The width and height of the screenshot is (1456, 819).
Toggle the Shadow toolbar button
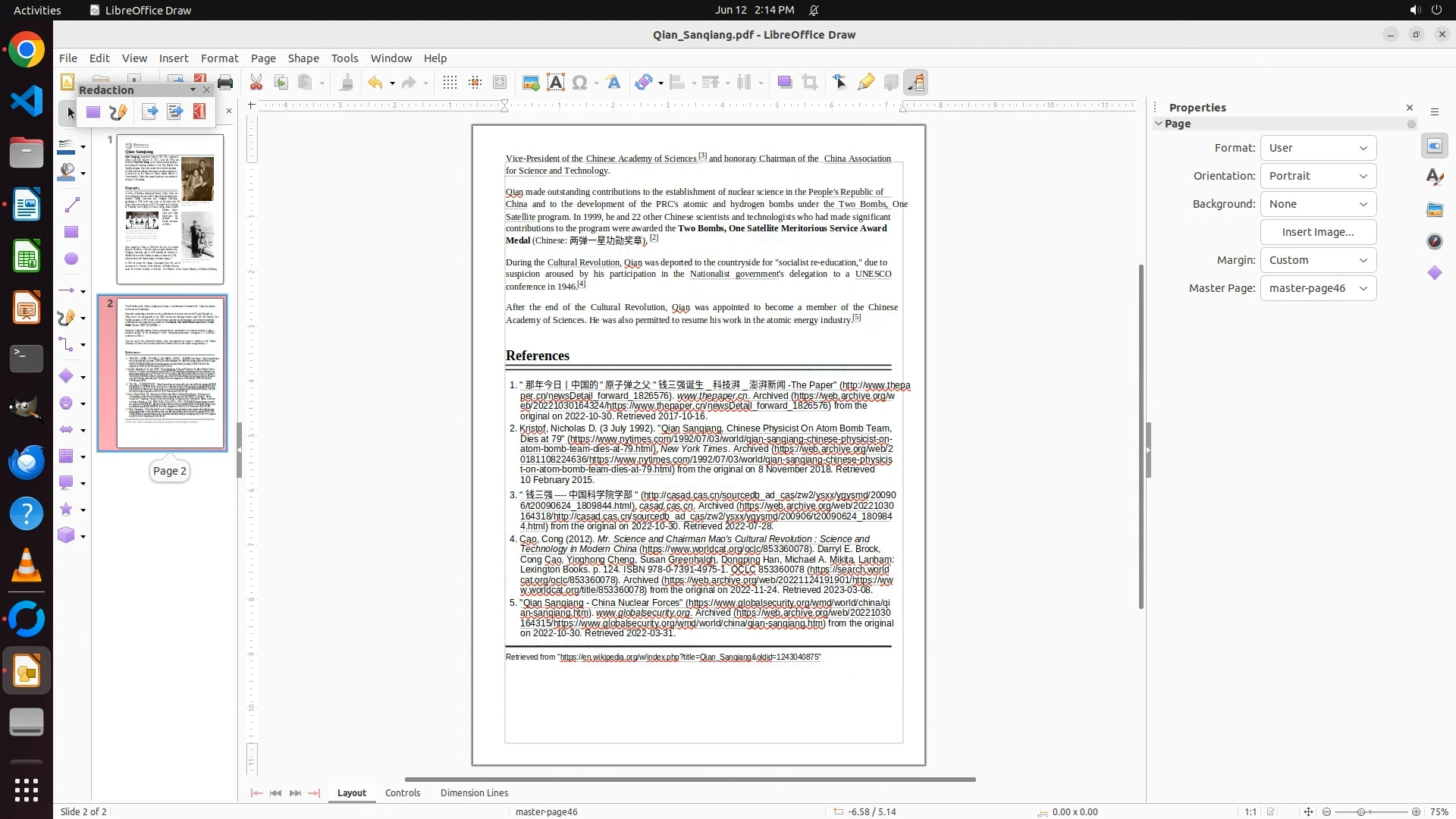point(785,83)
